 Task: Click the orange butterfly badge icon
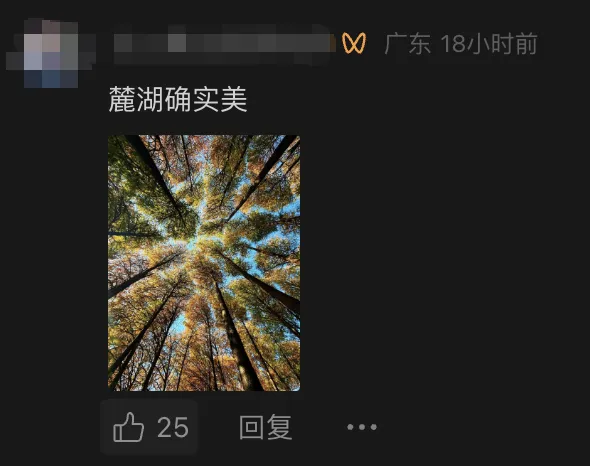[x=354, y=43]
